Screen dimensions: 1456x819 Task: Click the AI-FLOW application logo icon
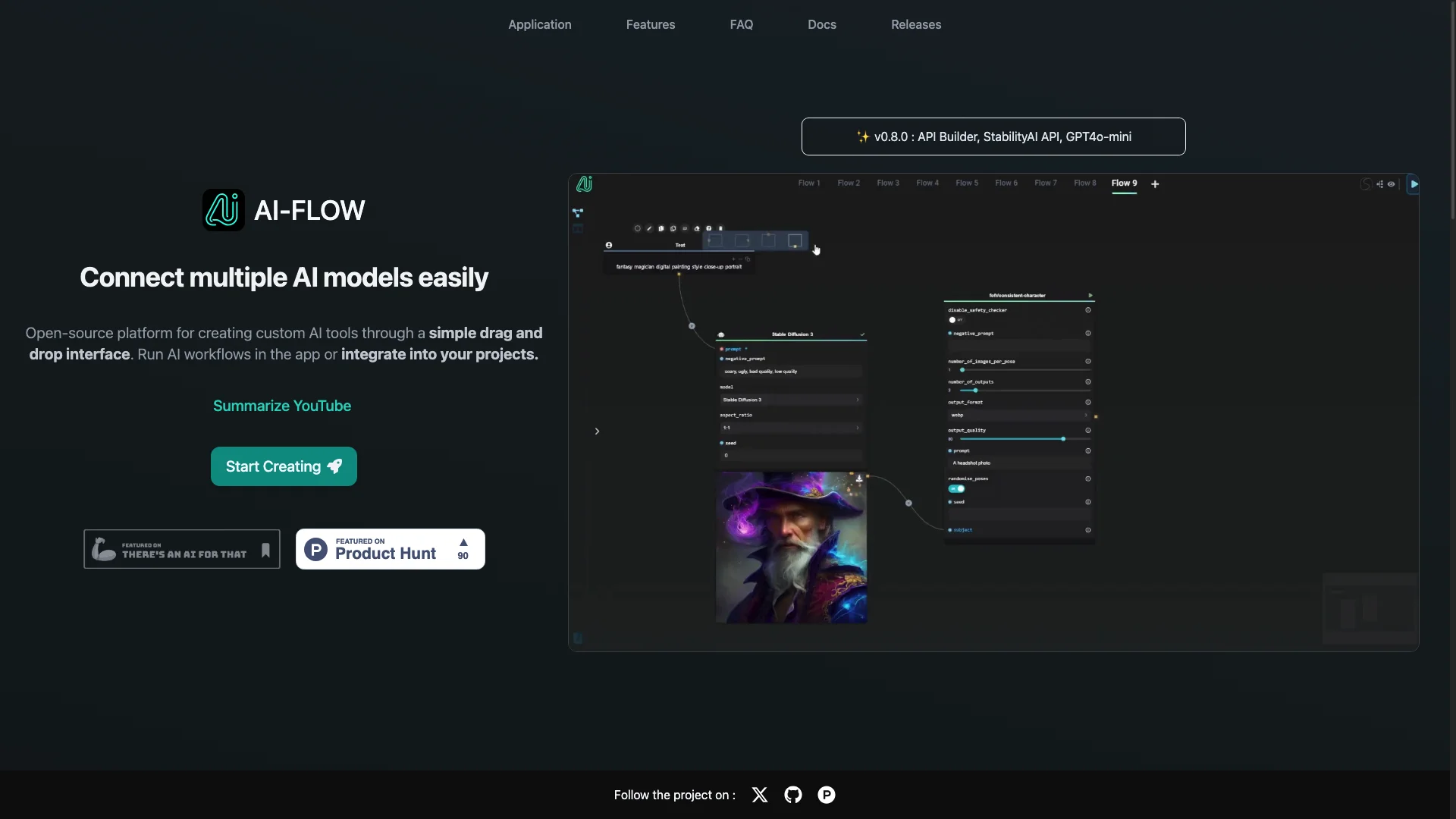tap(222, 209)
